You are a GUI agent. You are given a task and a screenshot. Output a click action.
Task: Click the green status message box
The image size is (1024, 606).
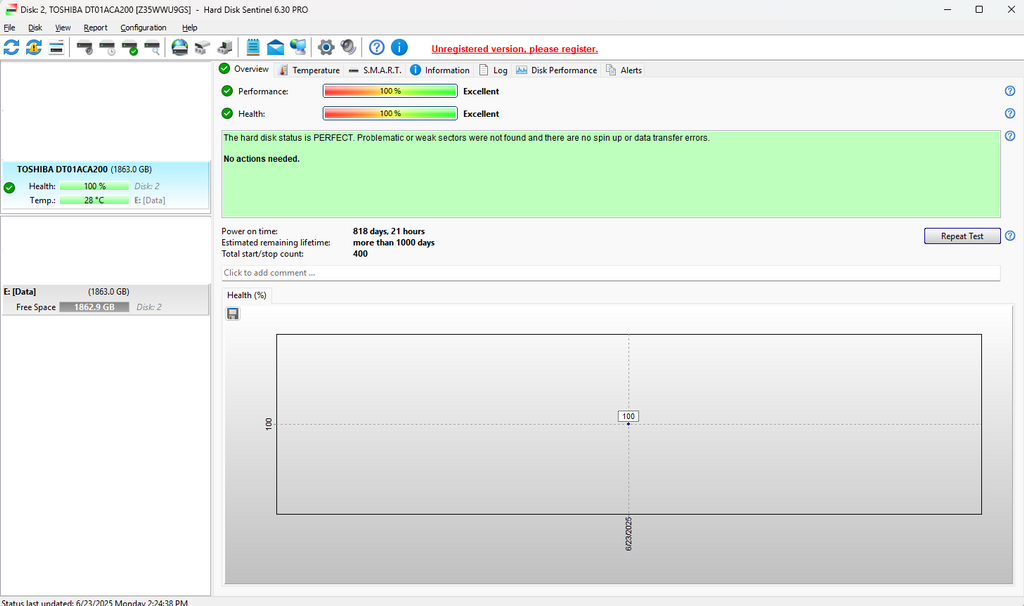point(611,174)
